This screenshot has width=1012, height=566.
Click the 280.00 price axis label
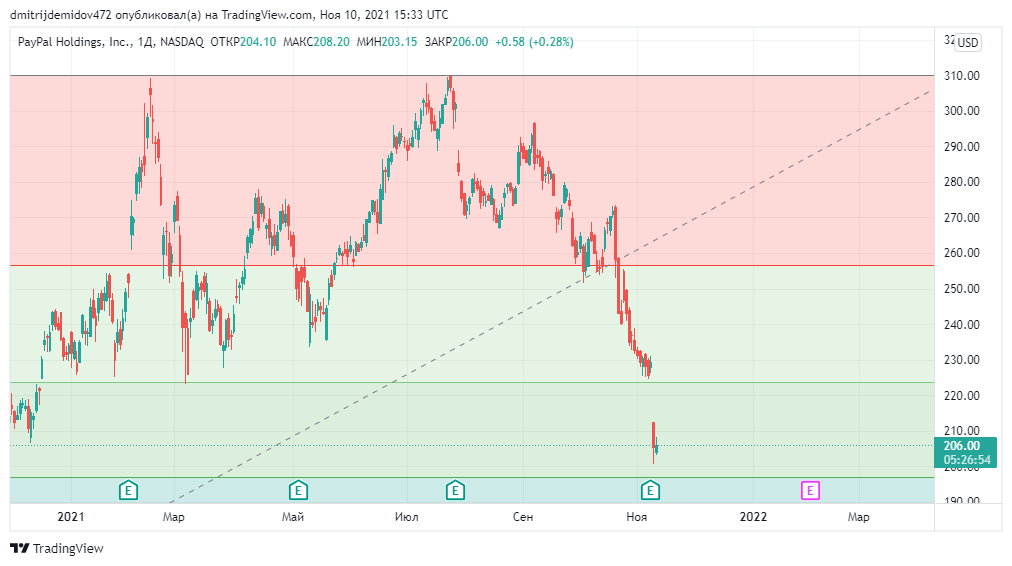click(x=962, y=182)
